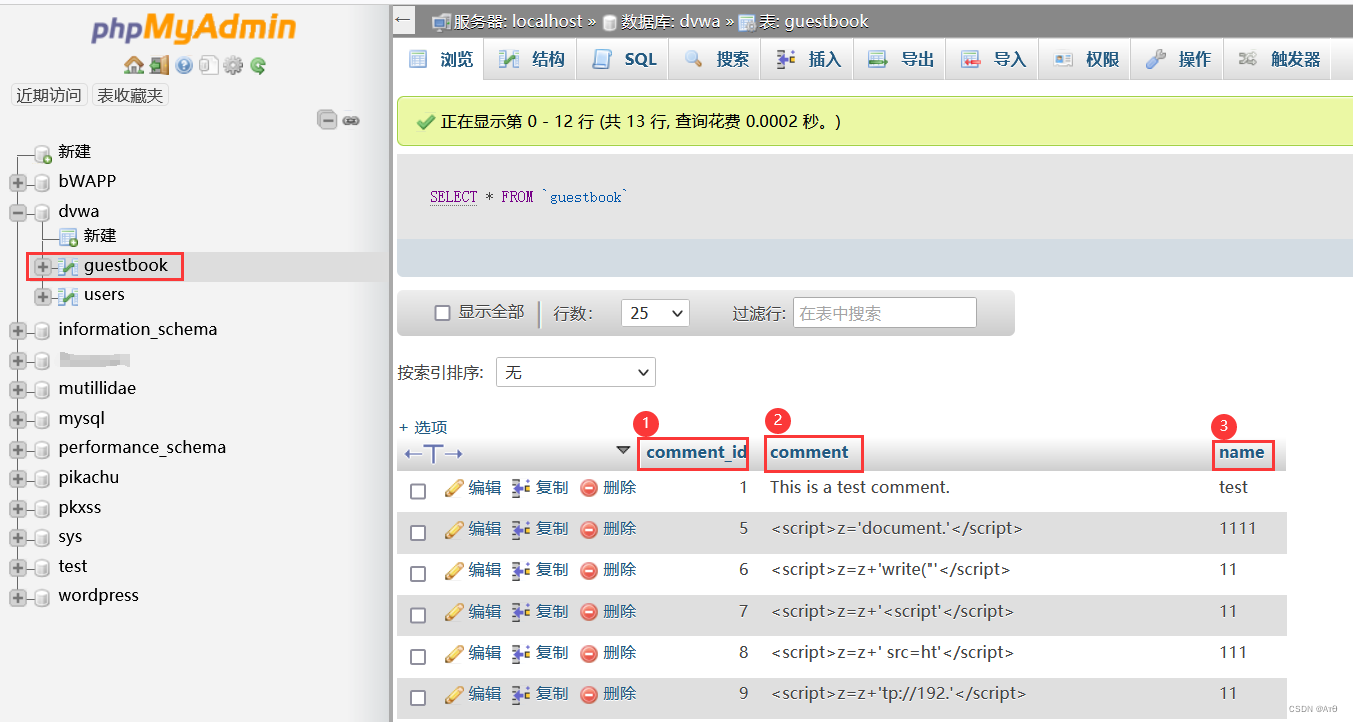The height and width of the screenshot is (722, 1353).
Task: Edit the row with comment_id 9
Action: point(473,694)
